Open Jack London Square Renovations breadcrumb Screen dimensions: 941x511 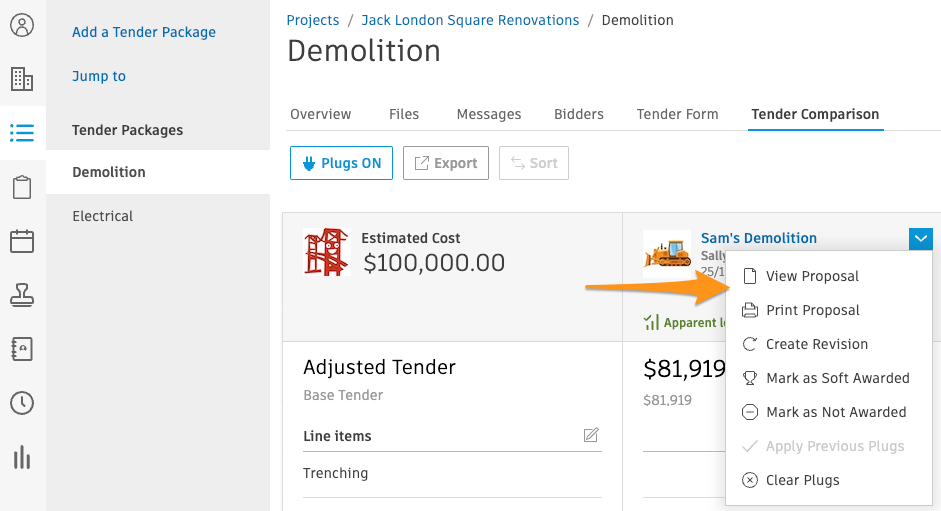tap(470, 20)
